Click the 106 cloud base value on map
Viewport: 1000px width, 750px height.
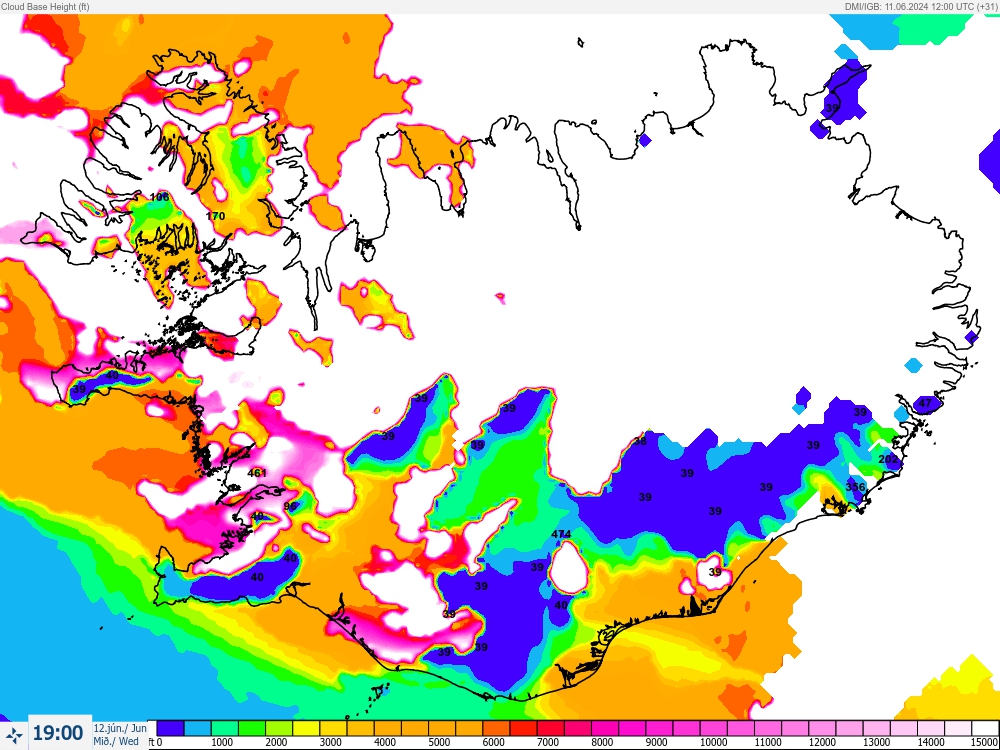(159, 197)
